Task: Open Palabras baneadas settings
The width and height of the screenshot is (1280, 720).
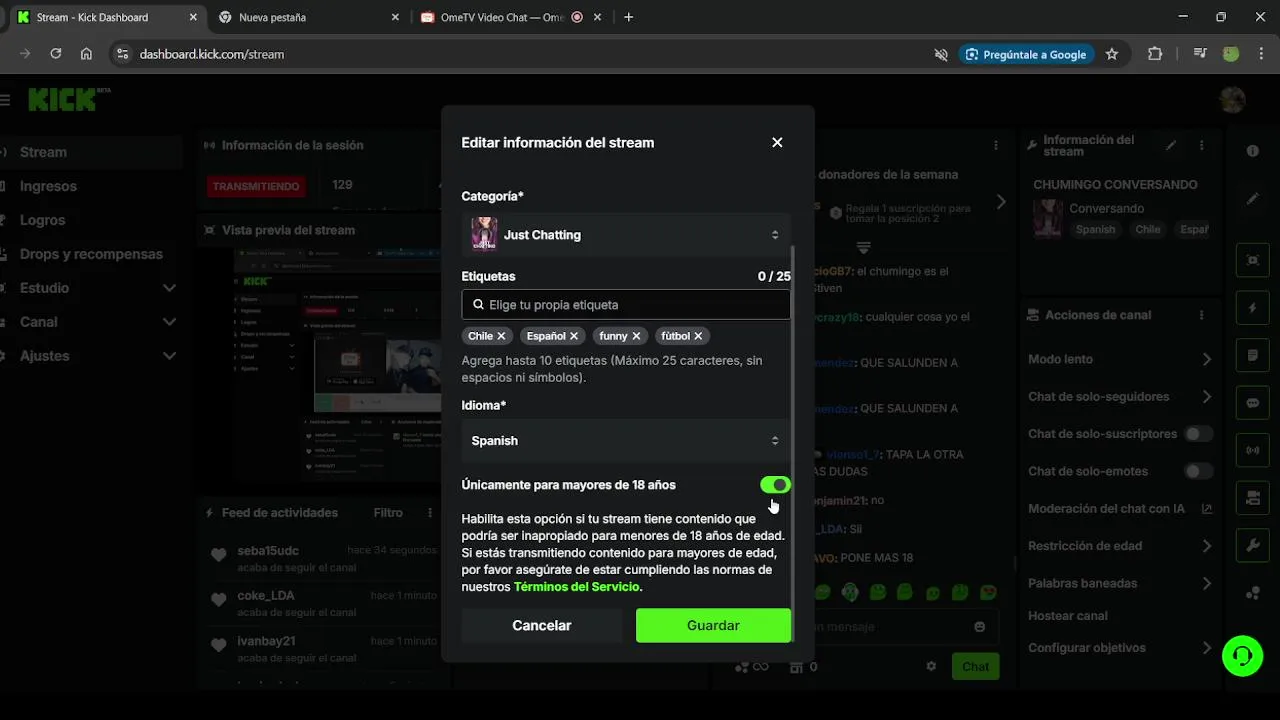Action: click(1120, 583)
